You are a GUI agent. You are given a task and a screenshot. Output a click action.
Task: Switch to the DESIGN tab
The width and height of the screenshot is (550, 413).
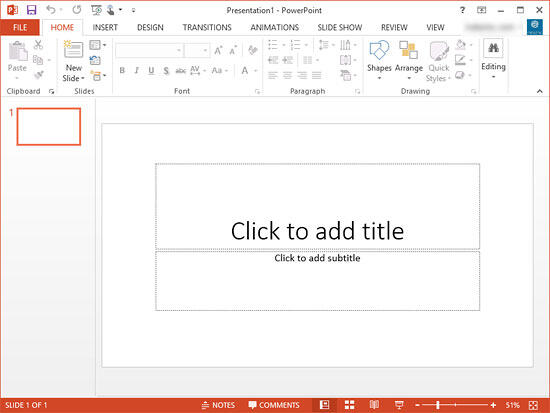click(150, 27)
